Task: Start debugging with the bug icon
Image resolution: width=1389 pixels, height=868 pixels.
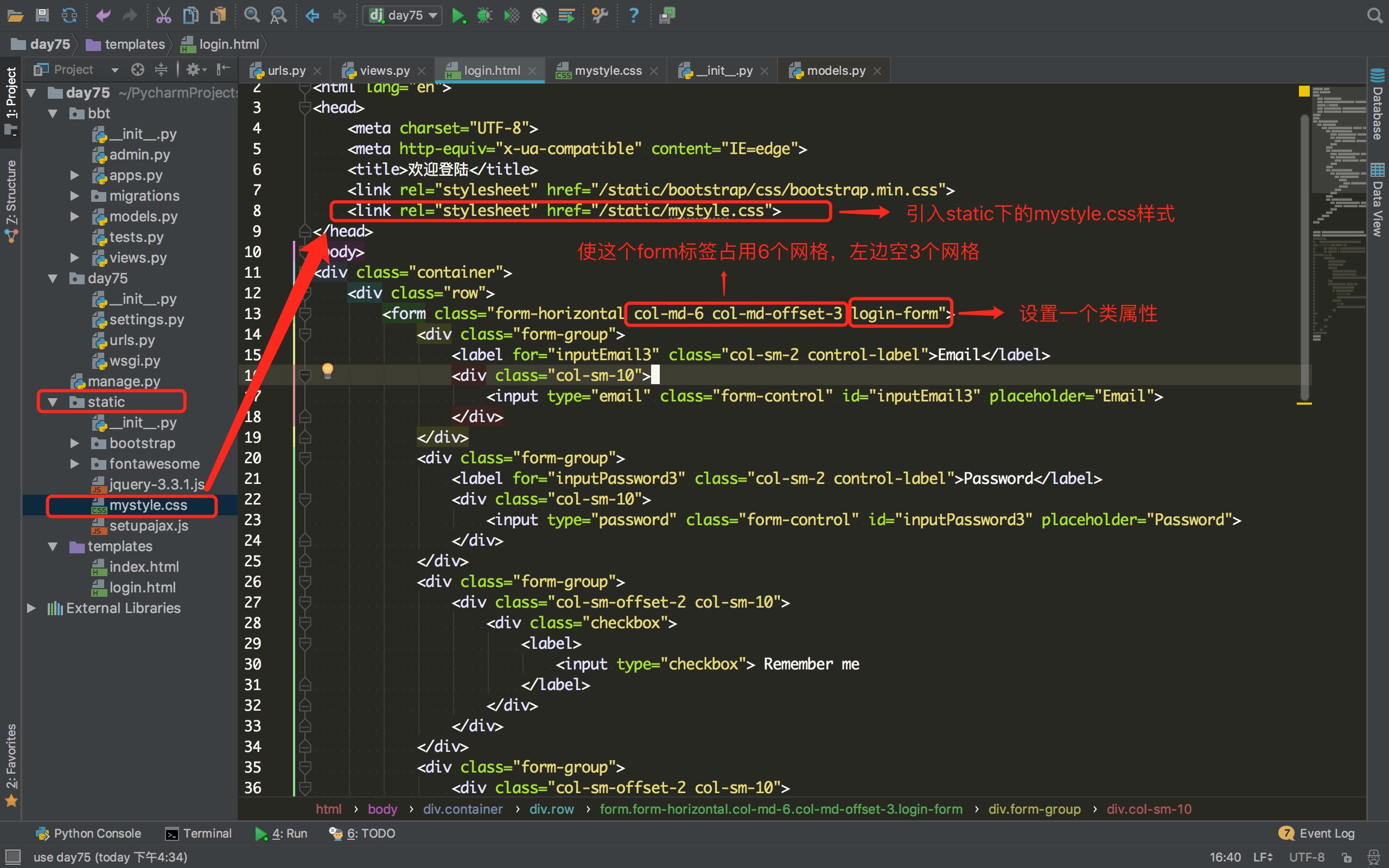Action: tap(485, 16)
